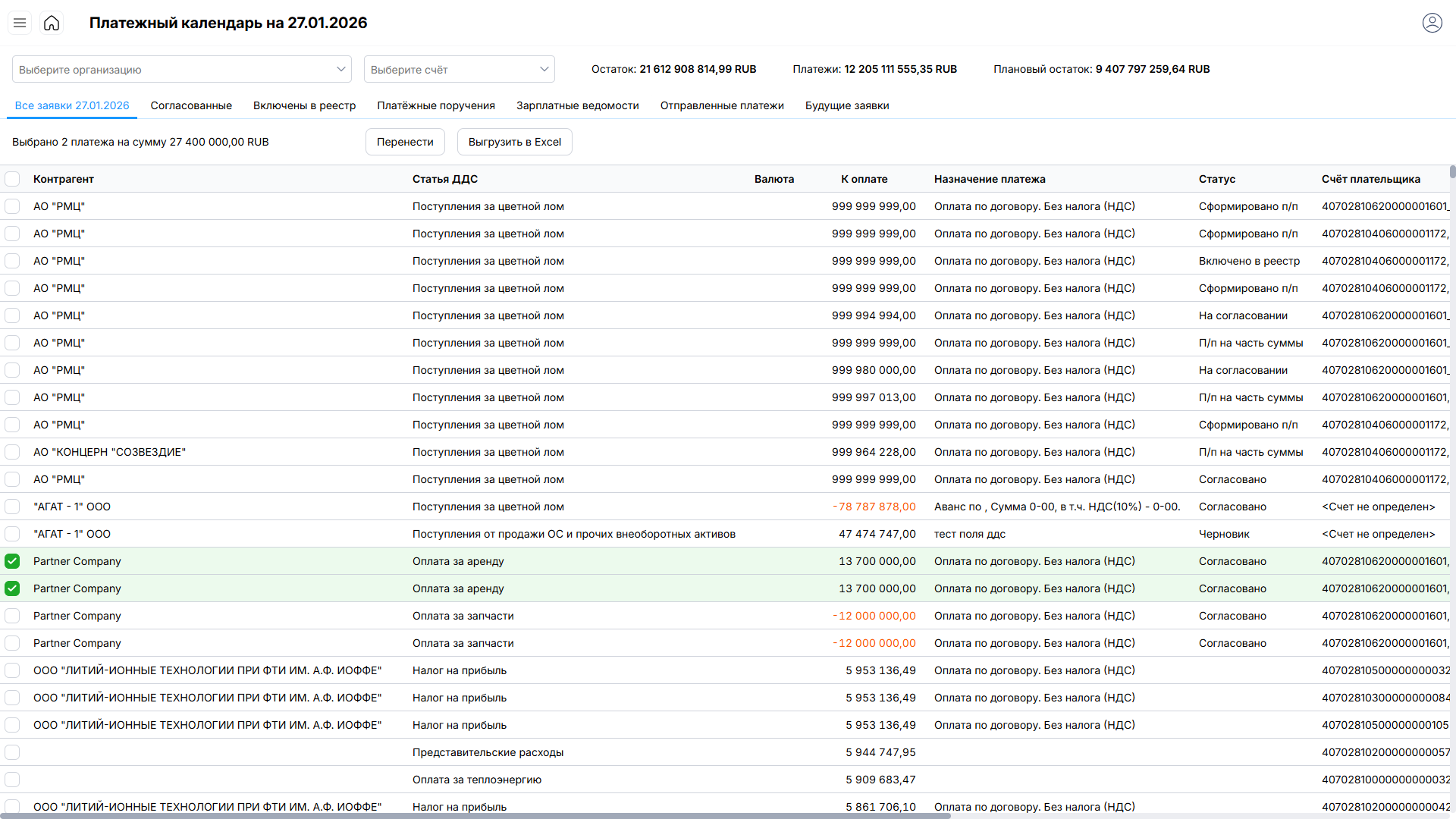Open the Выберите счёт dropdown
The width and height of the screenshot is (1456, 819).
click(x=459, y=69)
